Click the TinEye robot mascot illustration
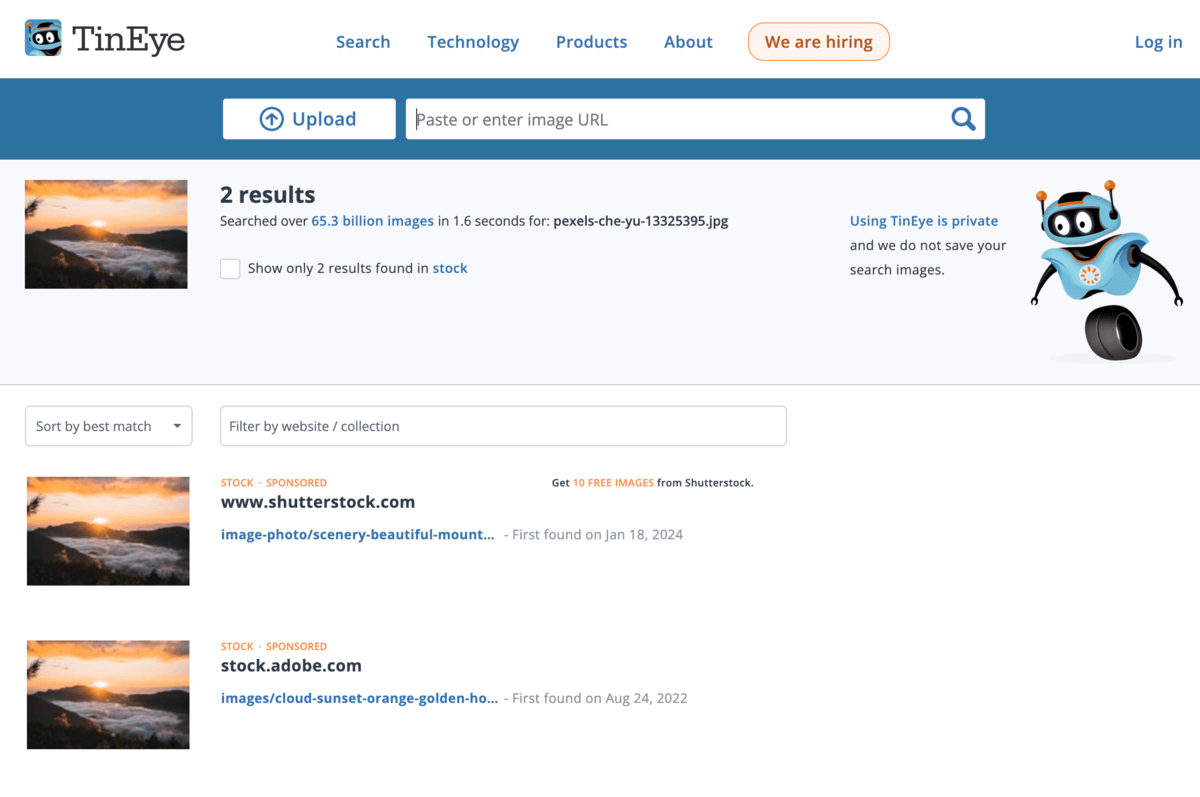 point(1100,270)
